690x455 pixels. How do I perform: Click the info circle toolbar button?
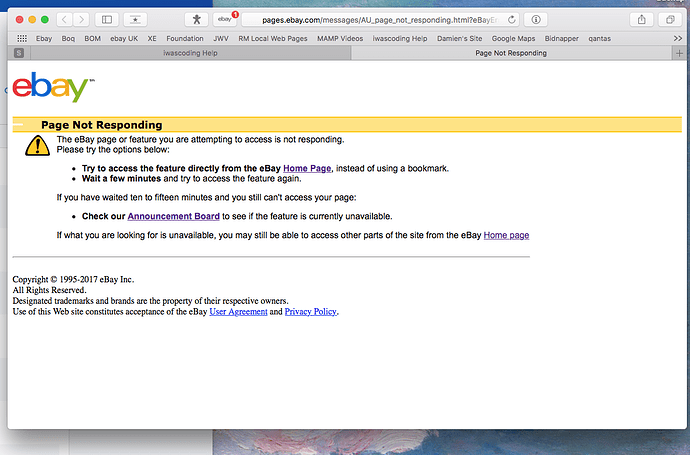[x=536, y=19]
